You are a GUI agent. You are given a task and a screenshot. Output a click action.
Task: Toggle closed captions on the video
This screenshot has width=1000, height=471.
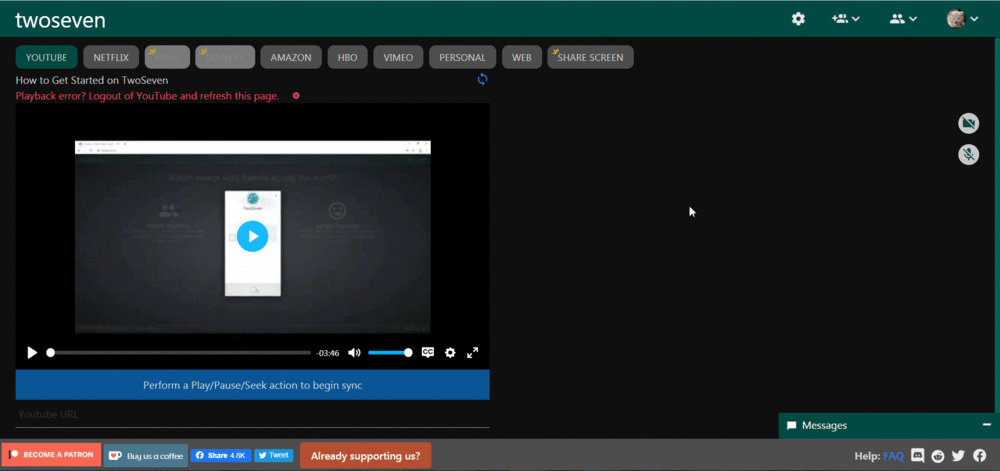[x=428, y=352]
